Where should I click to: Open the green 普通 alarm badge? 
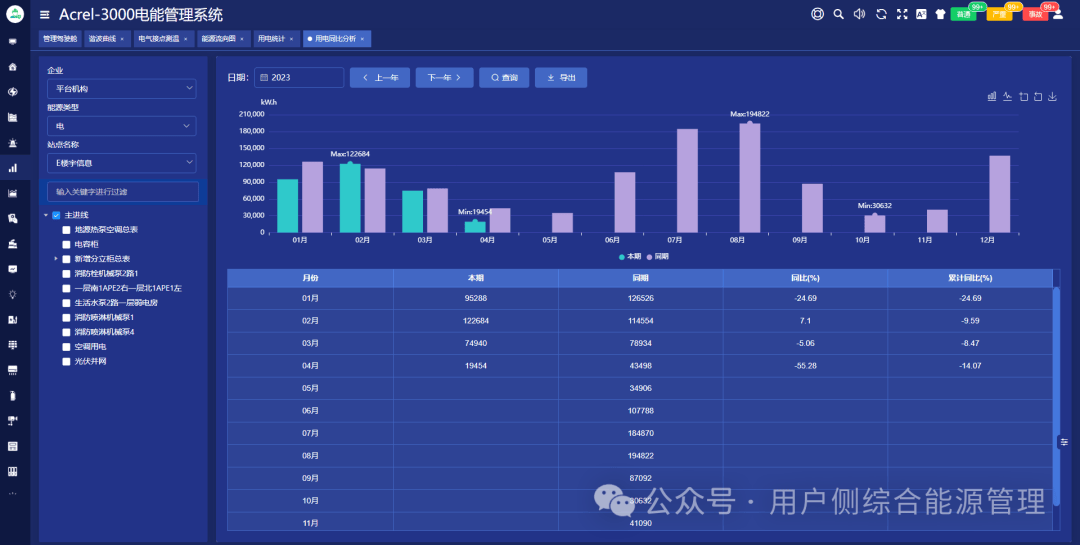(964, 14)
